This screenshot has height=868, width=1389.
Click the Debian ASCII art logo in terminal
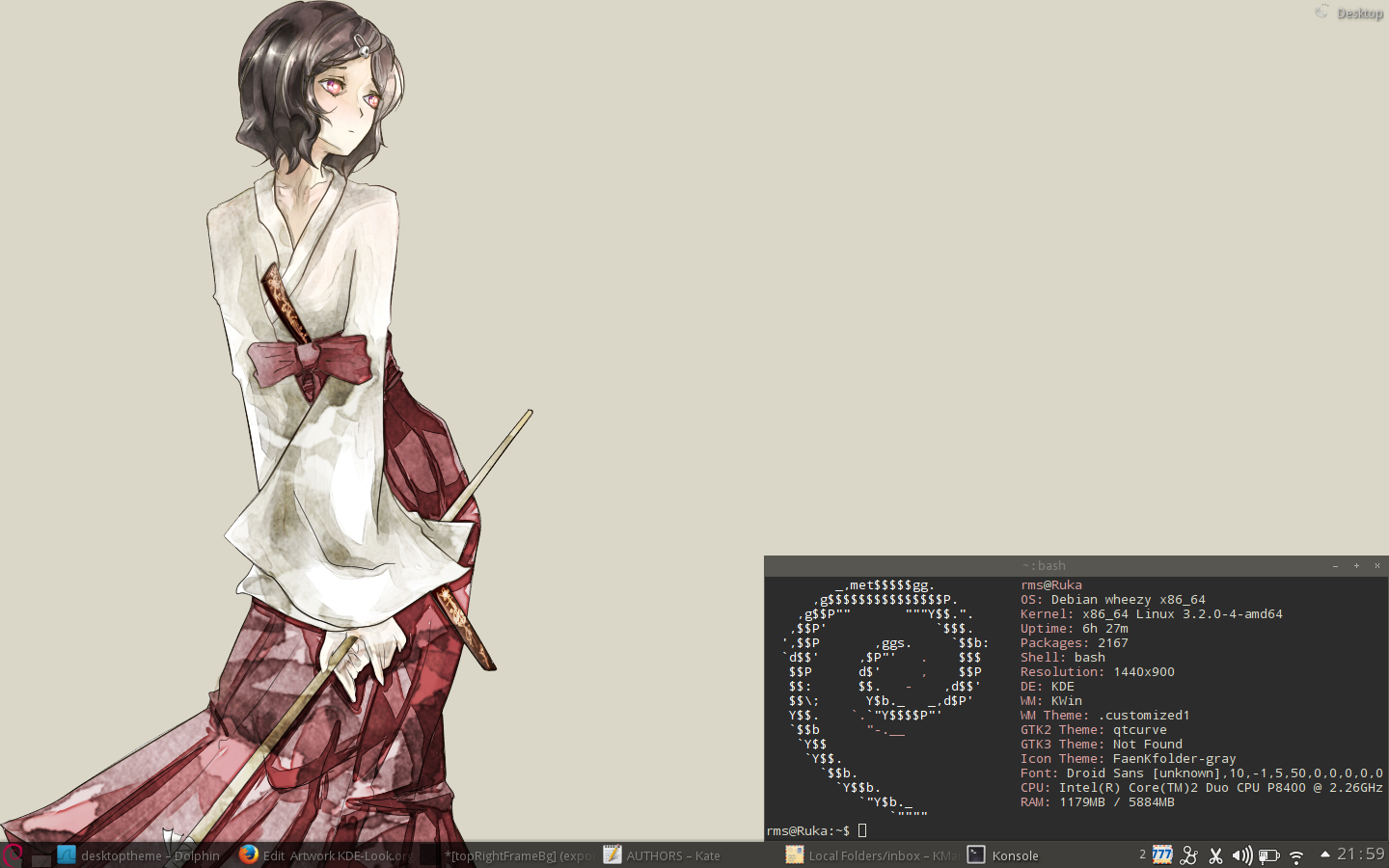[x=885, y=700]
